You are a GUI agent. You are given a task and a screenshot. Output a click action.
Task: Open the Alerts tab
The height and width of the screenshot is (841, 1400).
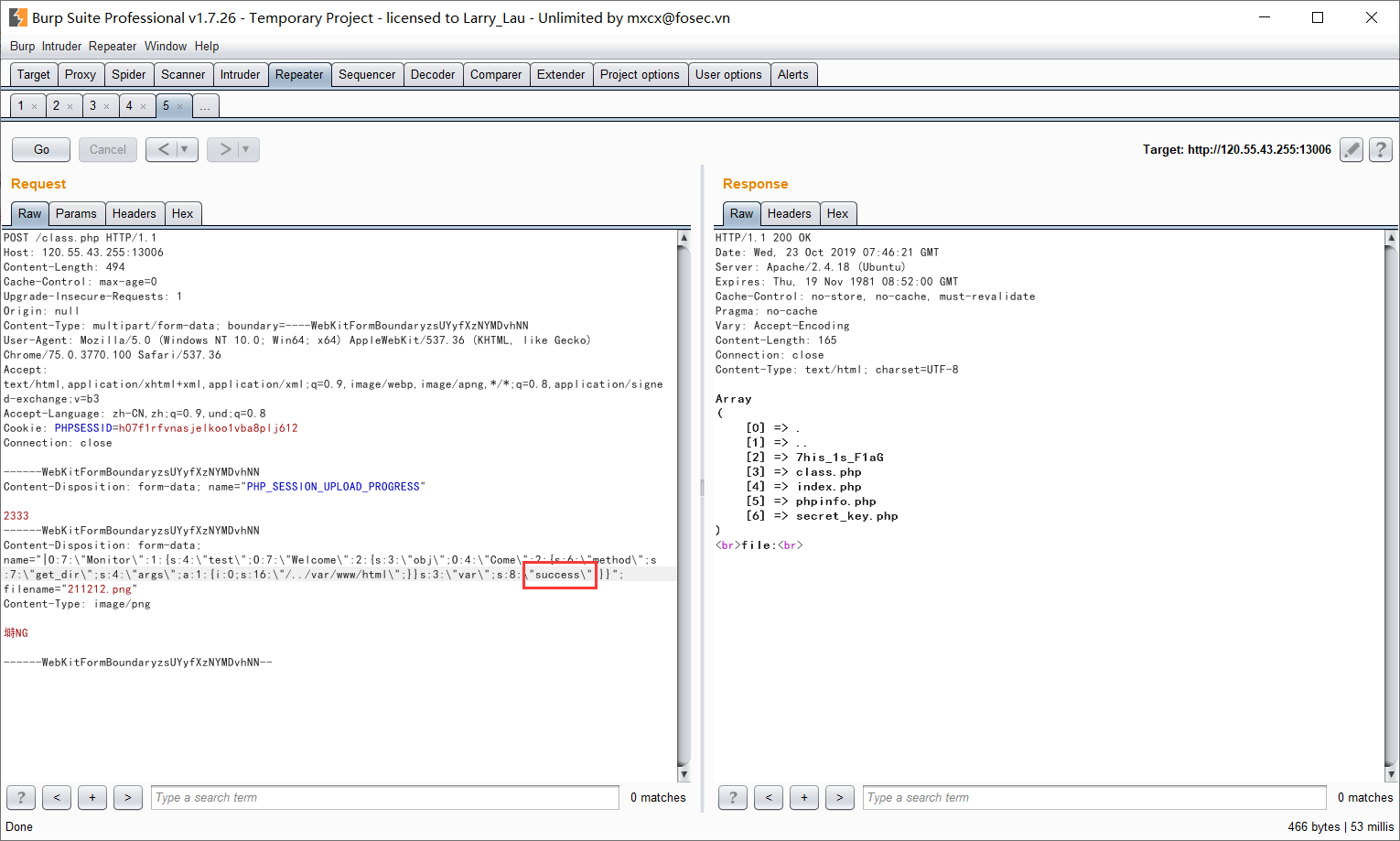tap(793, 75)
